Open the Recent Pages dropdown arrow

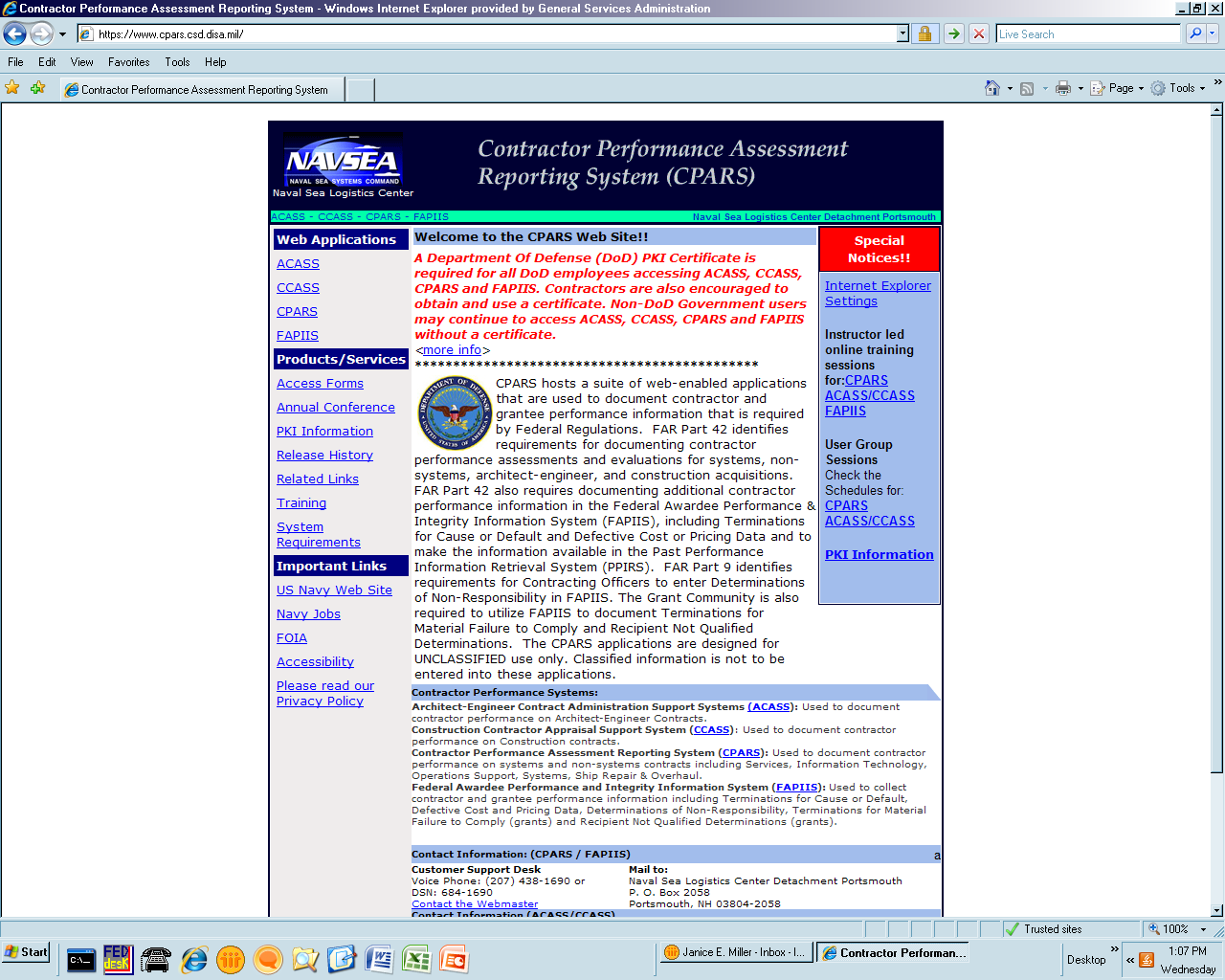click(x=63, y=33)
